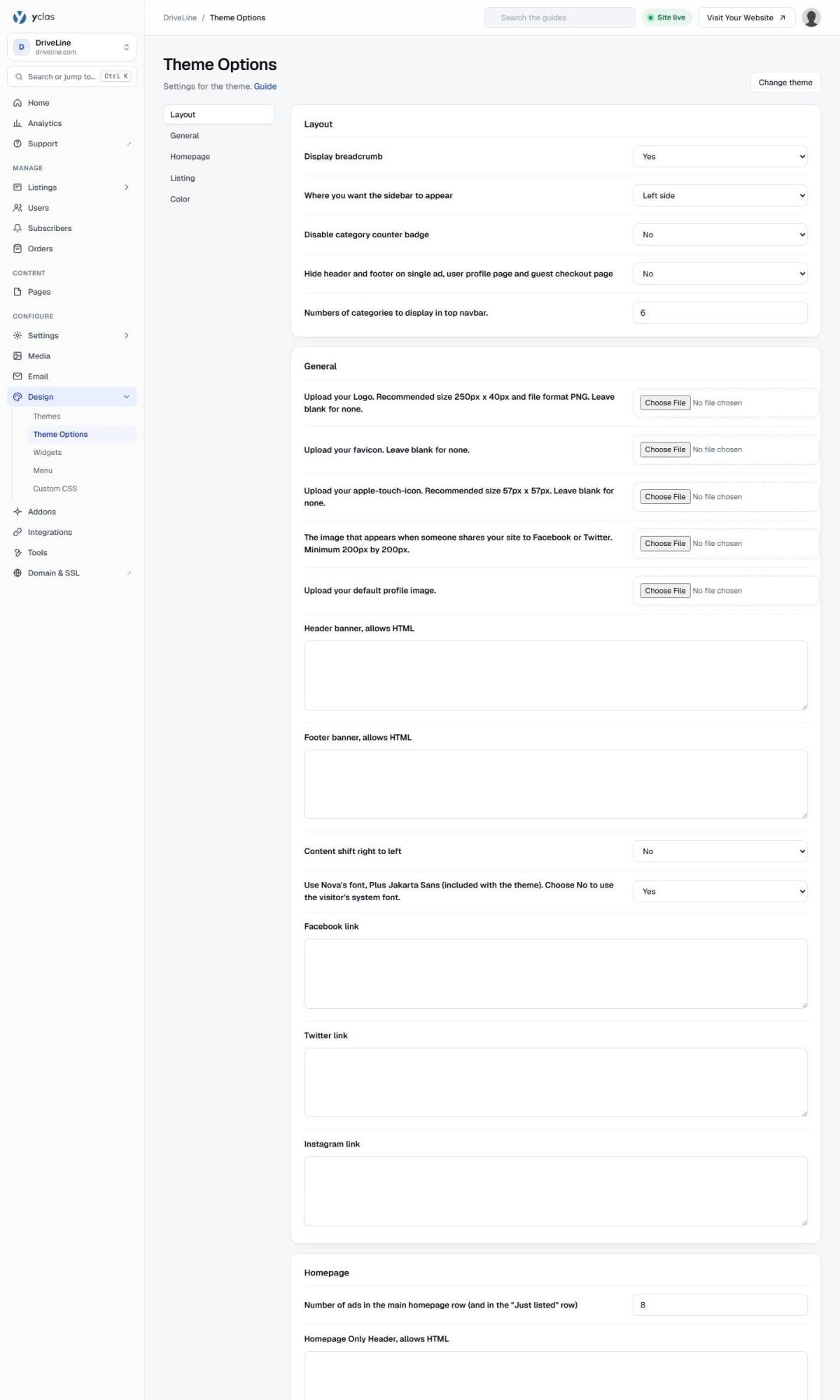Click the Site live status badge
The width and height of the screenshot is (840, 1400).
pyautogui.click(x=666, y=17)
